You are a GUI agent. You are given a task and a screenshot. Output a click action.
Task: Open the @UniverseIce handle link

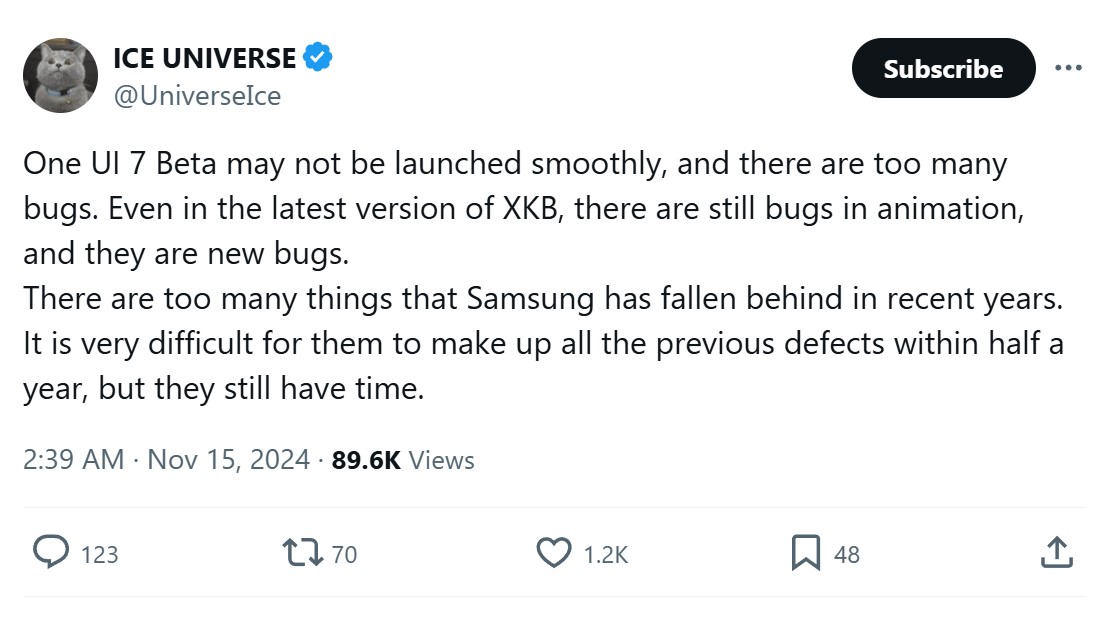pos(197,95)
